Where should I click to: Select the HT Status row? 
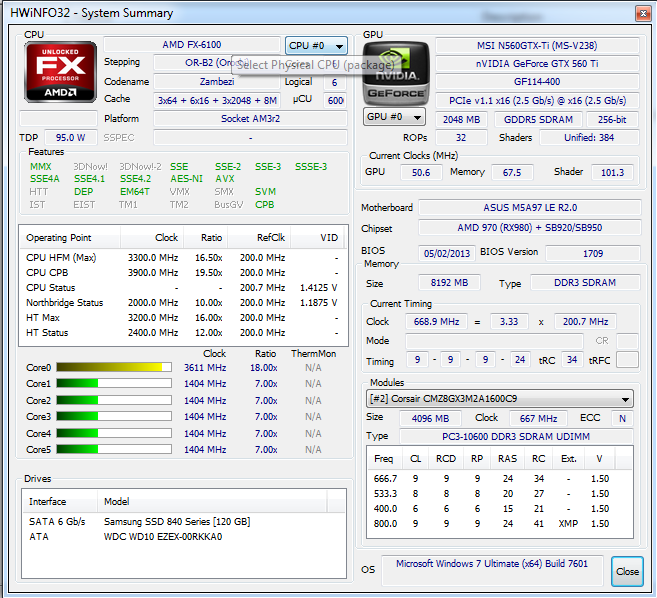[182, 333]
